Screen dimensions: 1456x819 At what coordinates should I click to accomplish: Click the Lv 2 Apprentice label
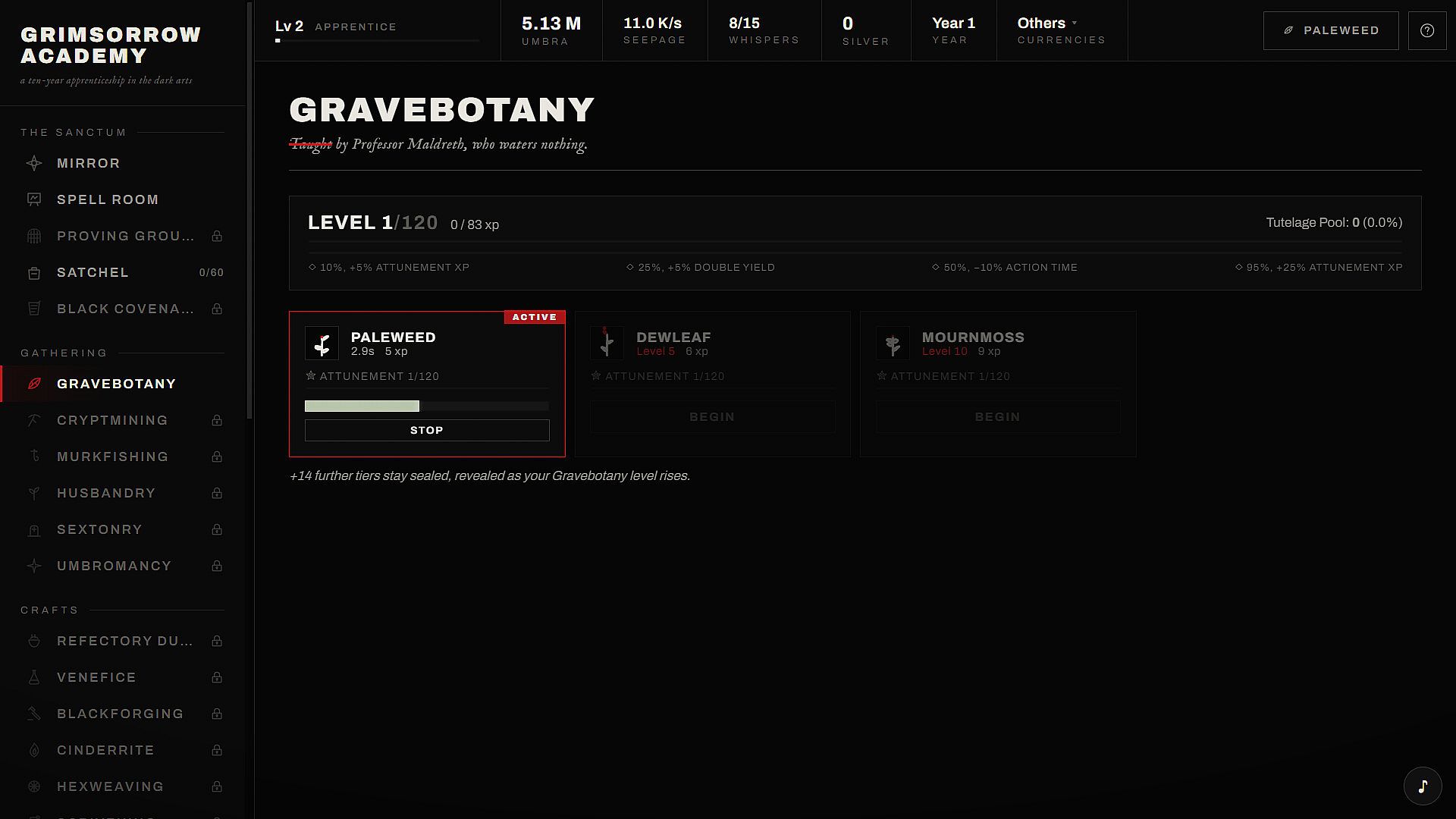coord(336,27)
